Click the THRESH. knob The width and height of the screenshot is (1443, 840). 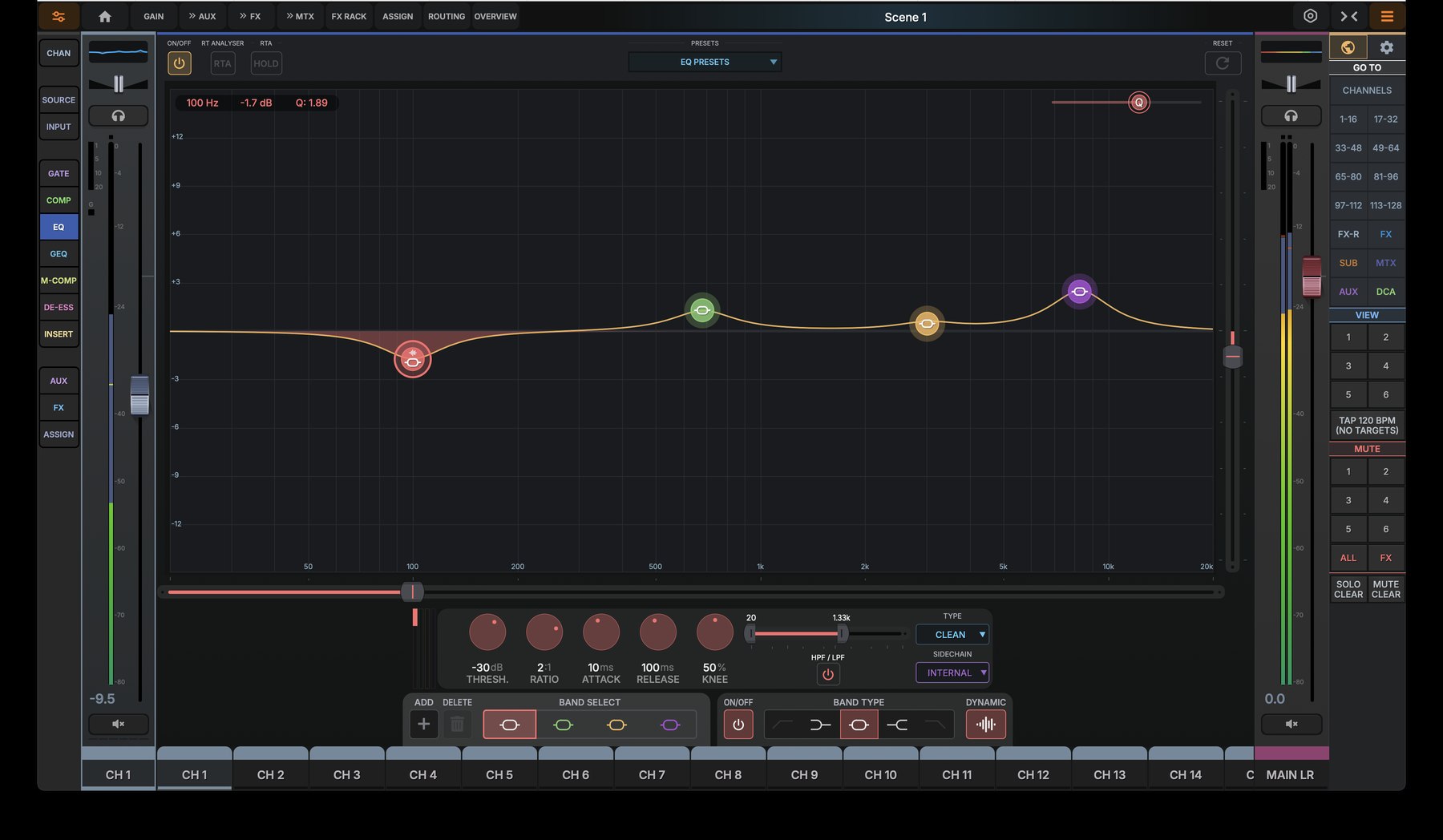pos(487,632)
